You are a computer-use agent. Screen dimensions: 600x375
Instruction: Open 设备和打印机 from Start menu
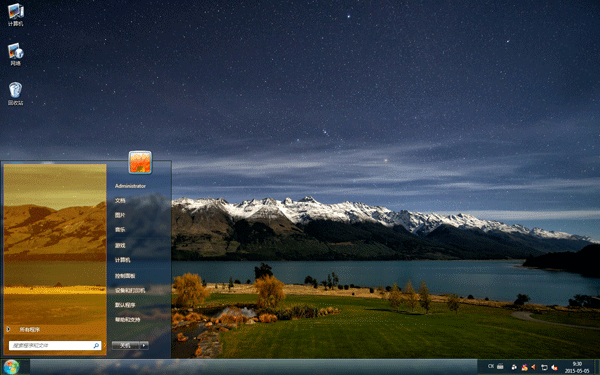coord(130,290)
